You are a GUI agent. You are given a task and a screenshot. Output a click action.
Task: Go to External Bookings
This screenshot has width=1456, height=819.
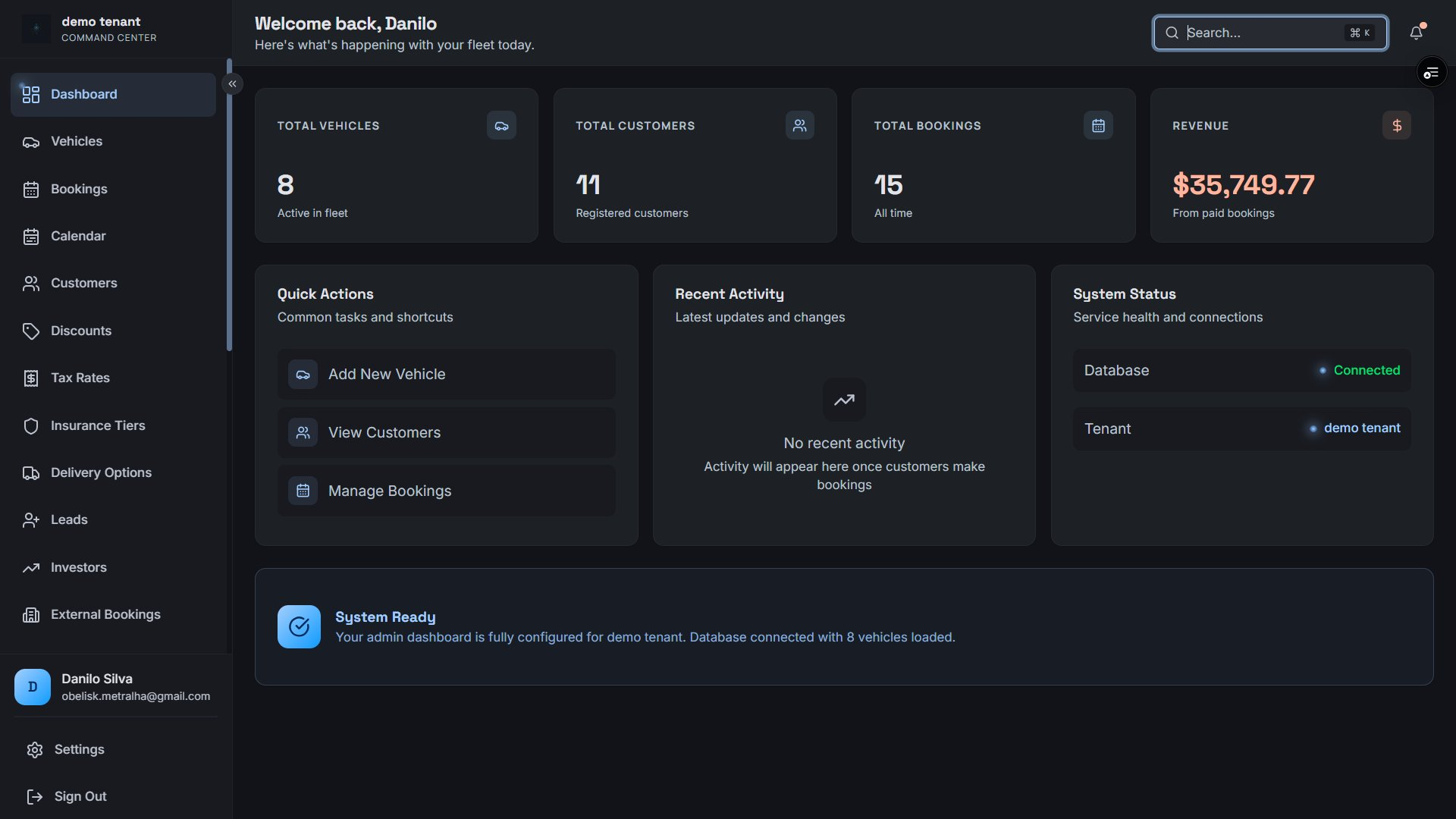[x=113, y=615]
